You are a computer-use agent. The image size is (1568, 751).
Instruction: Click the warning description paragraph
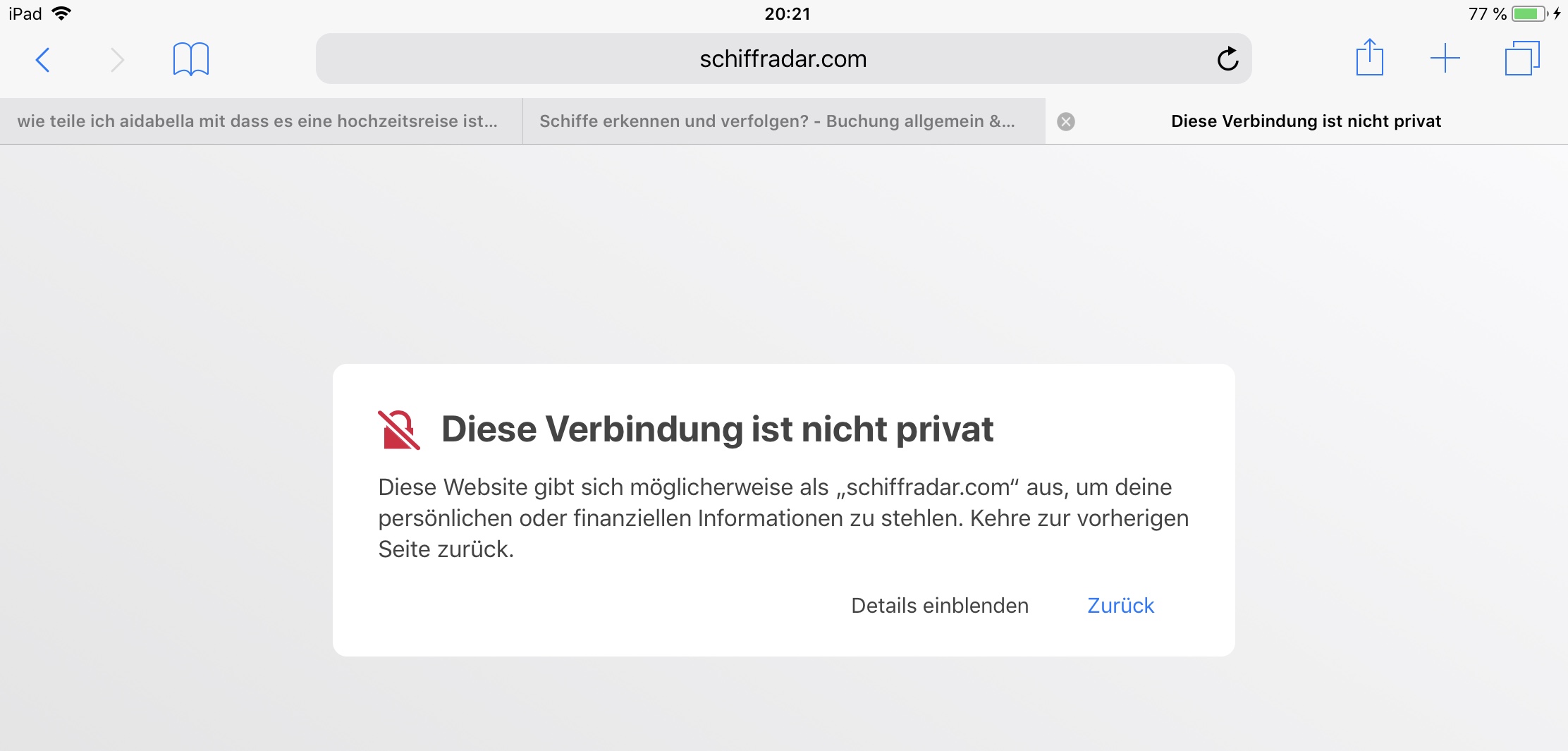click(x=783, y=518)
